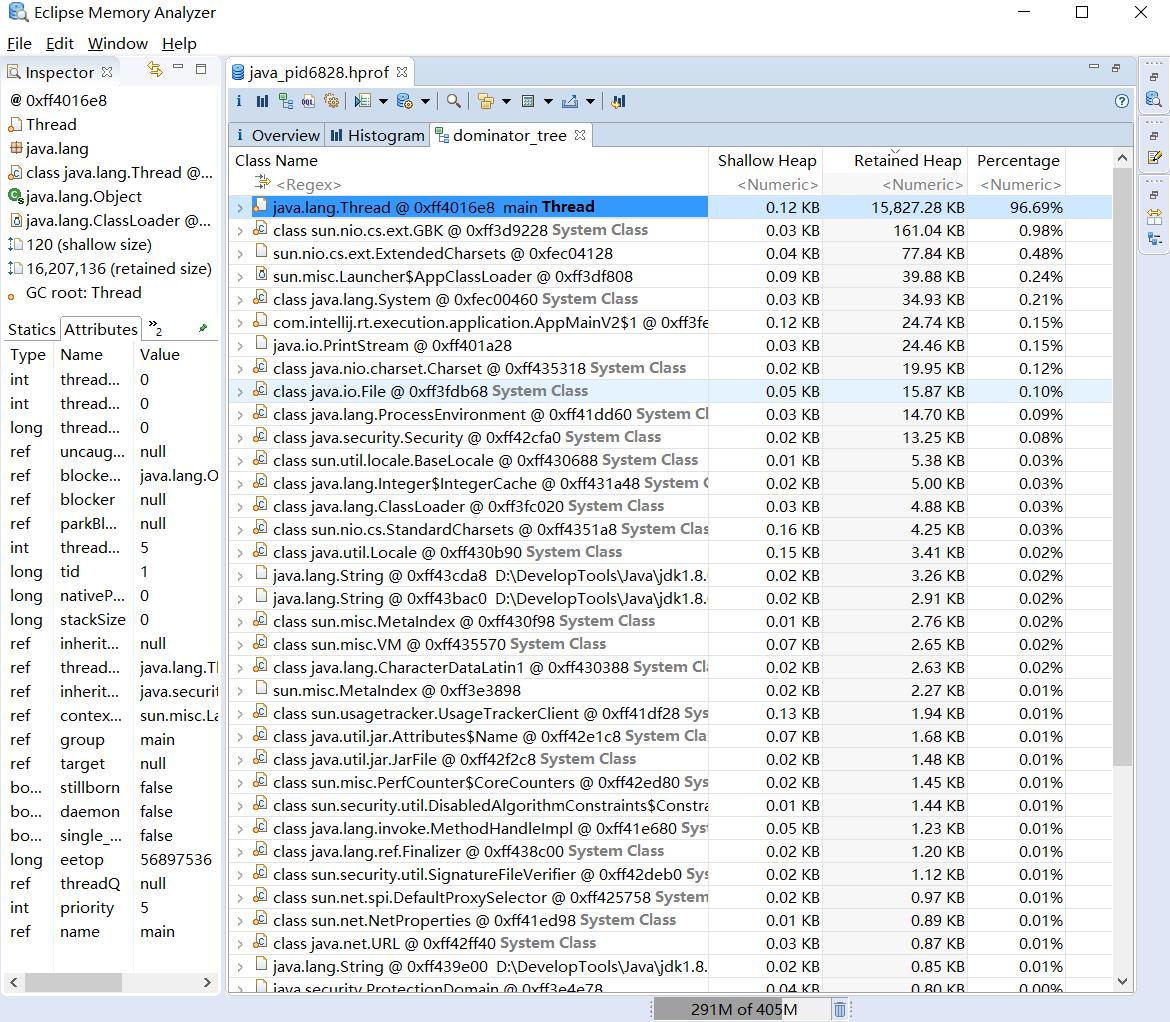The height and width of the screenshot is (1022, 1170).
Task: Show hidden Inspector tabs chevron
Action: pos(155,327)
